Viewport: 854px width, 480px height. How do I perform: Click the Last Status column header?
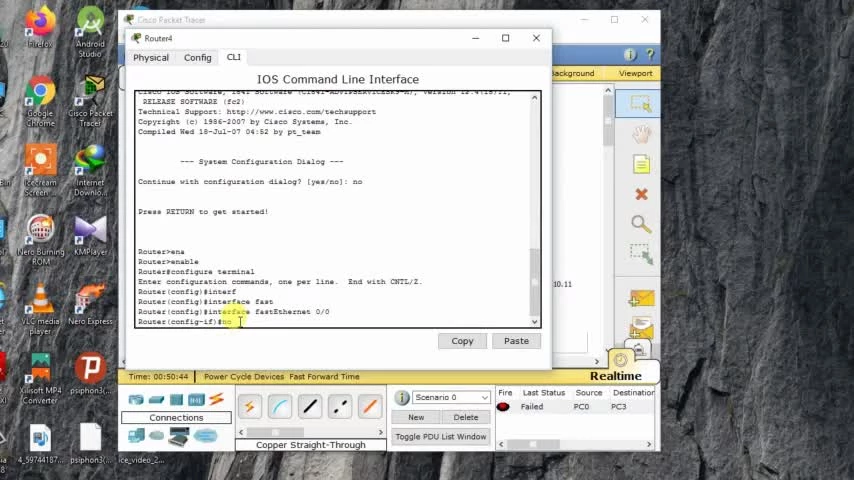tap(544, 393)
